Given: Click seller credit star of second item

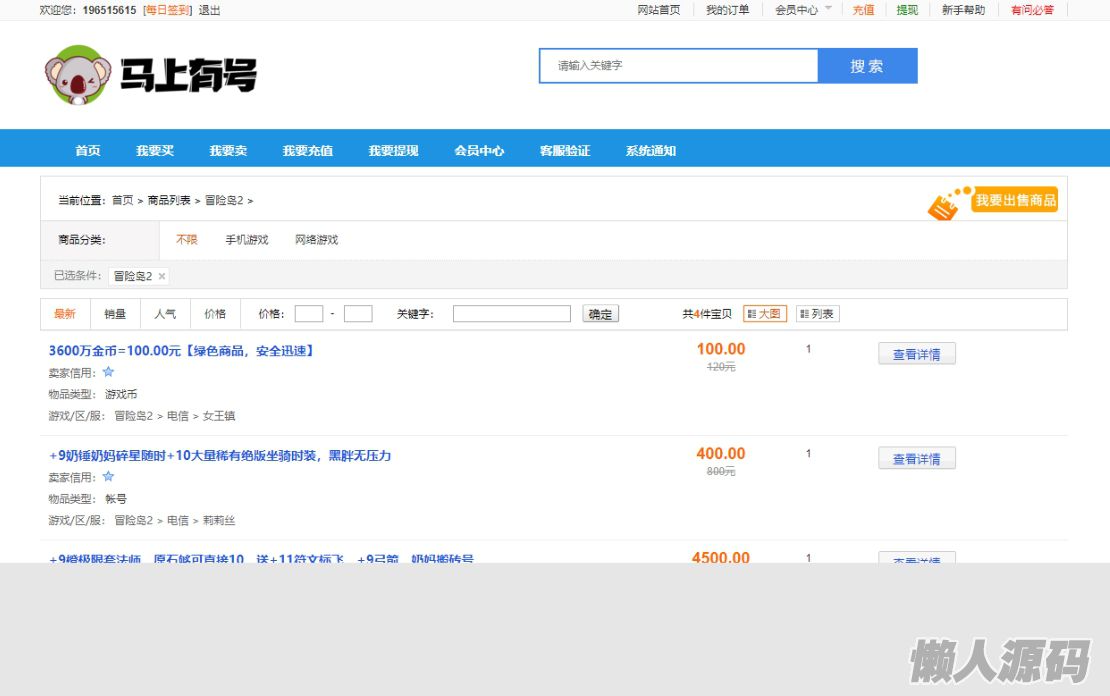Looking at the screenshot, I should click(x=108, y=477).
